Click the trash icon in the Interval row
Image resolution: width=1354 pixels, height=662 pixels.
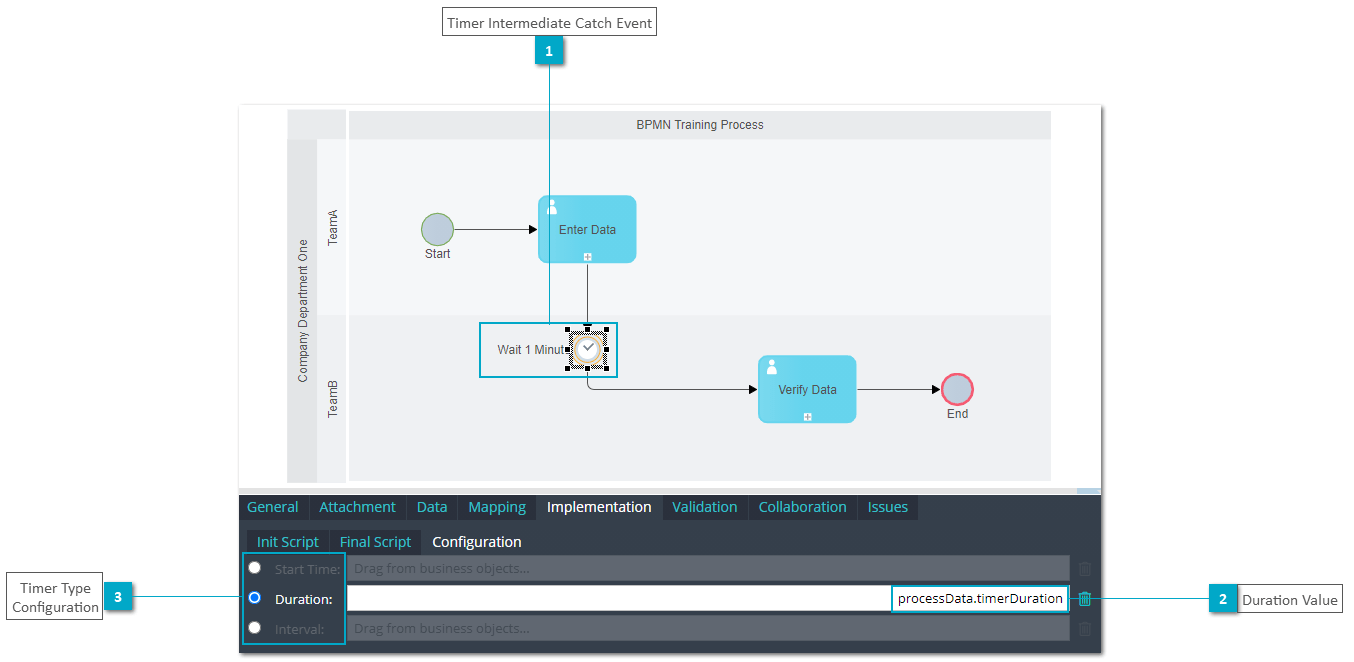point(1084,628)
